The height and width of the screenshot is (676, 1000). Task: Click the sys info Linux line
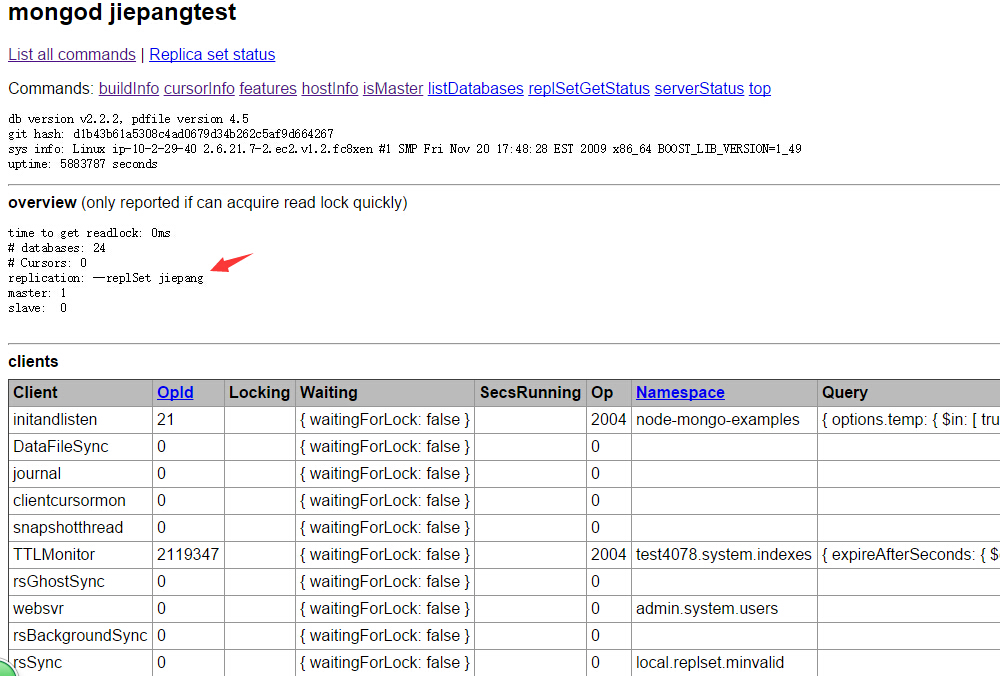[405, 149]
